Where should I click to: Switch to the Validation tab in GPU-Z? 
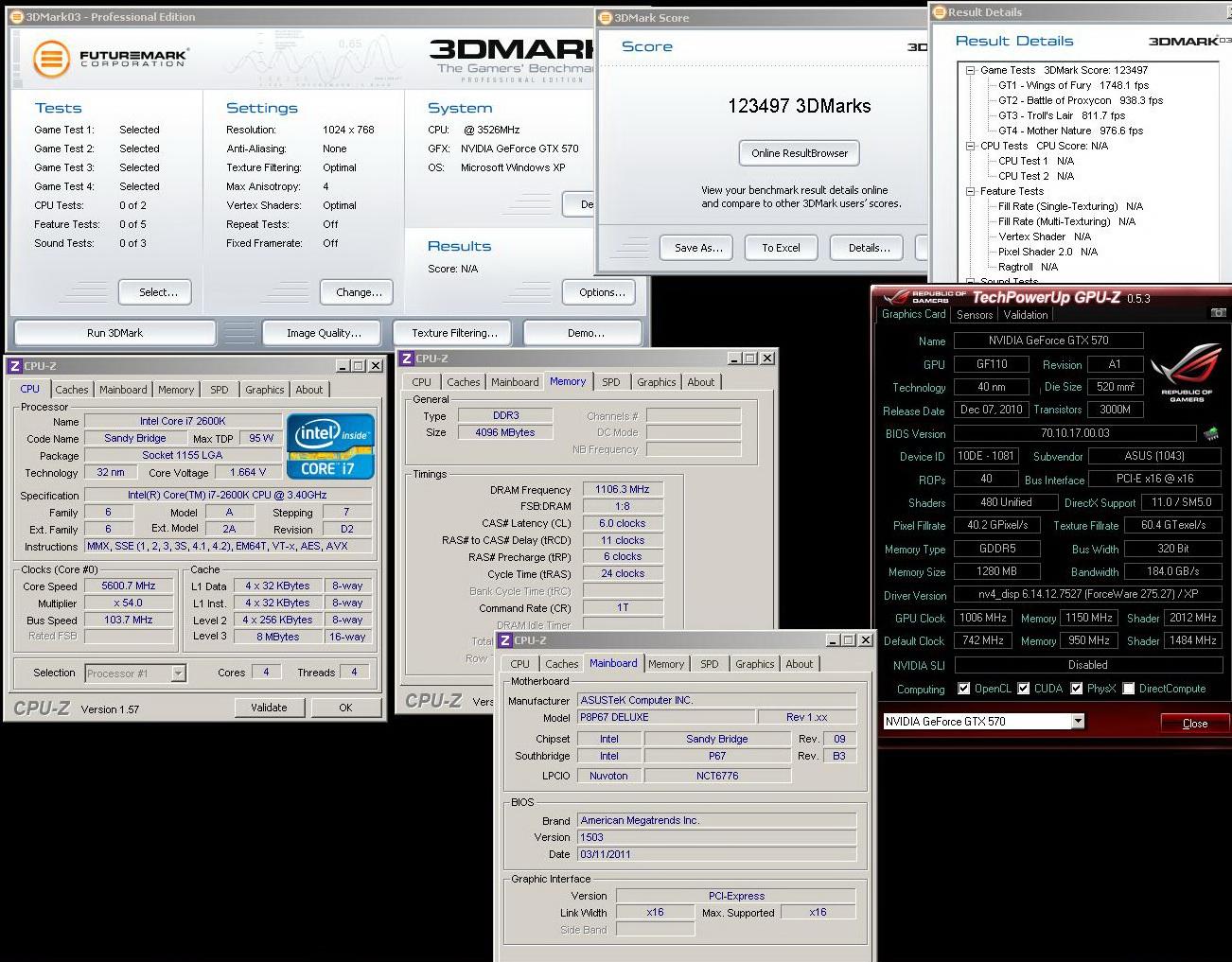(x=1026, y=315)
